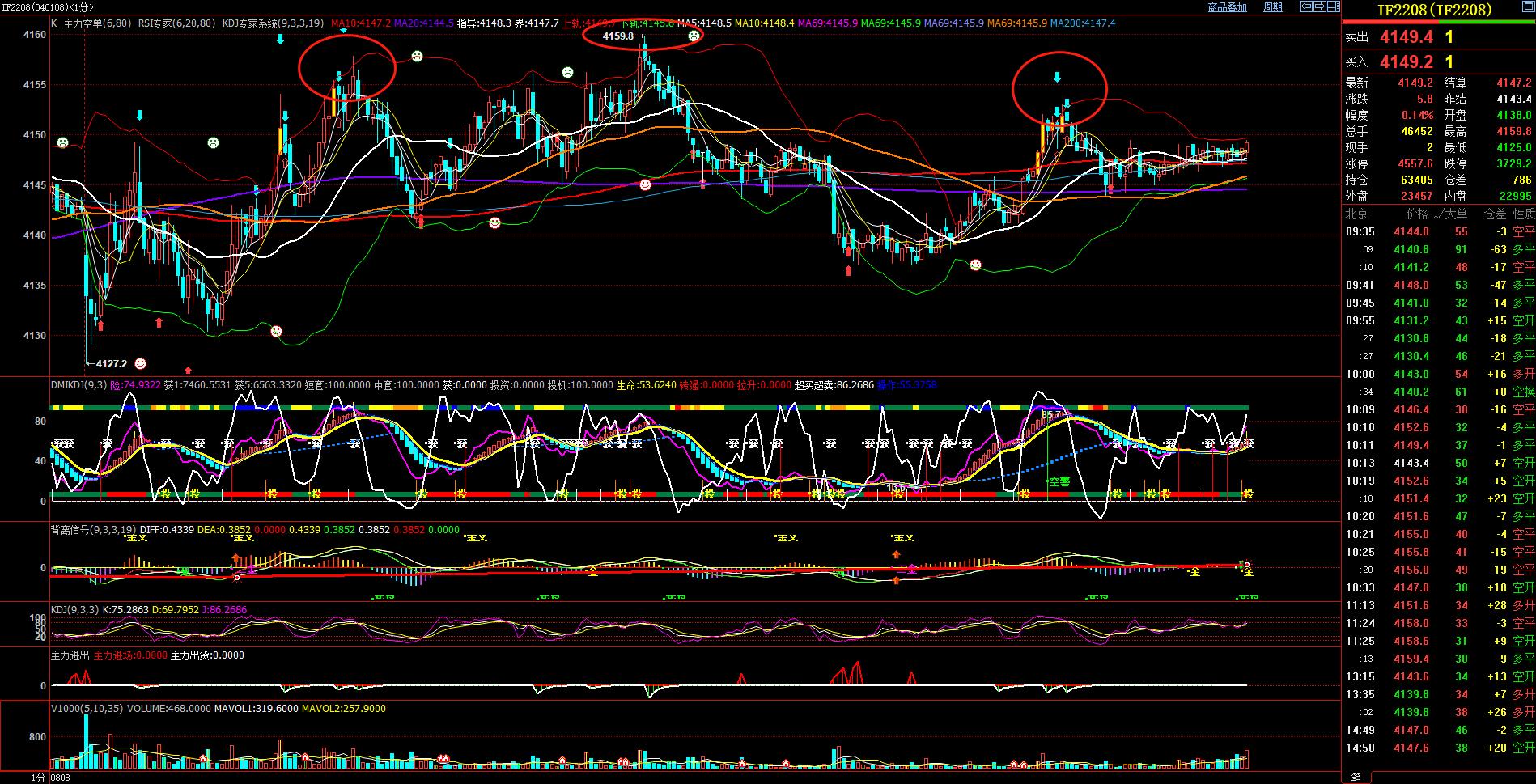Toggle the 大单 checkmark filter column

[x=1449, y=214]
